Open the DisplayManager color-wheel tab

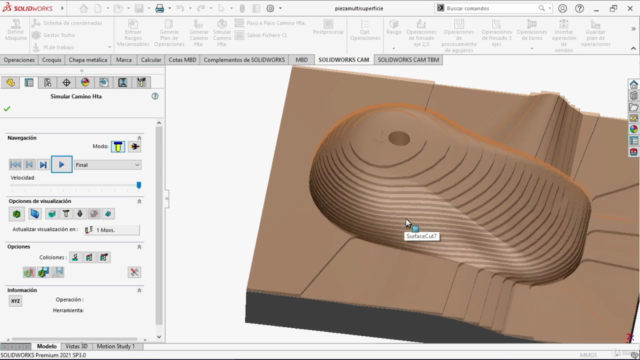[x=85, y=82]
